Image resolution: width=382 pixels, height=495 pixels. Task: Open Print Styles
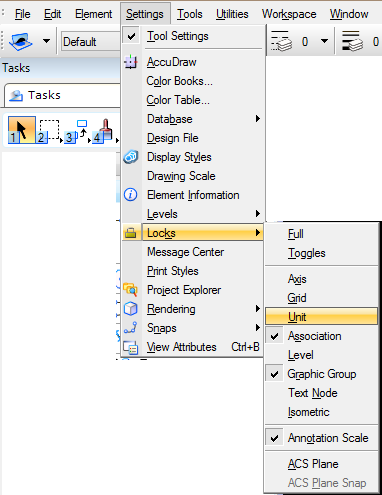173,271
